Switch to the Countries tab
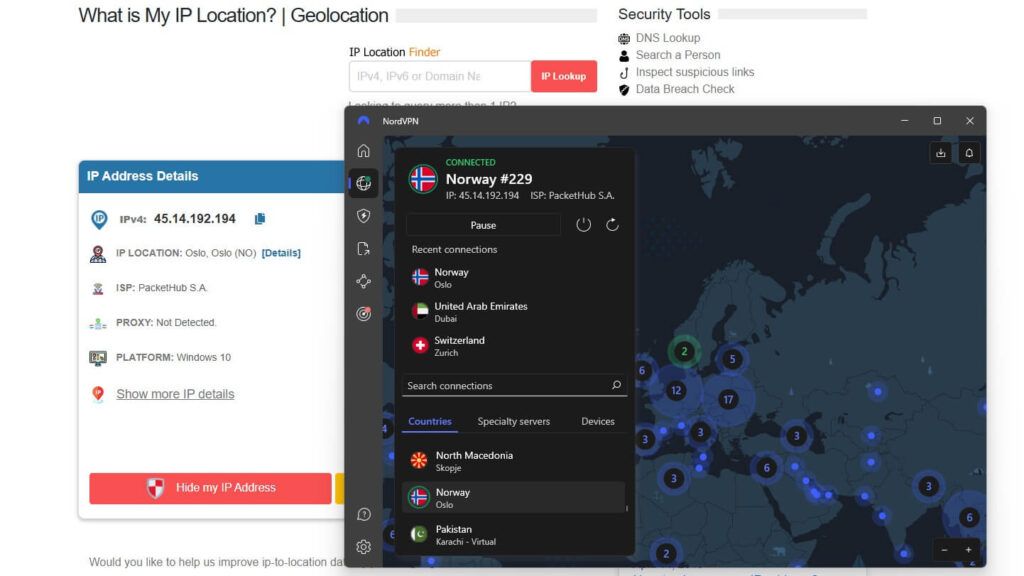The width and height of the screenshot is (1024, 576). click(x=430, y=421)
